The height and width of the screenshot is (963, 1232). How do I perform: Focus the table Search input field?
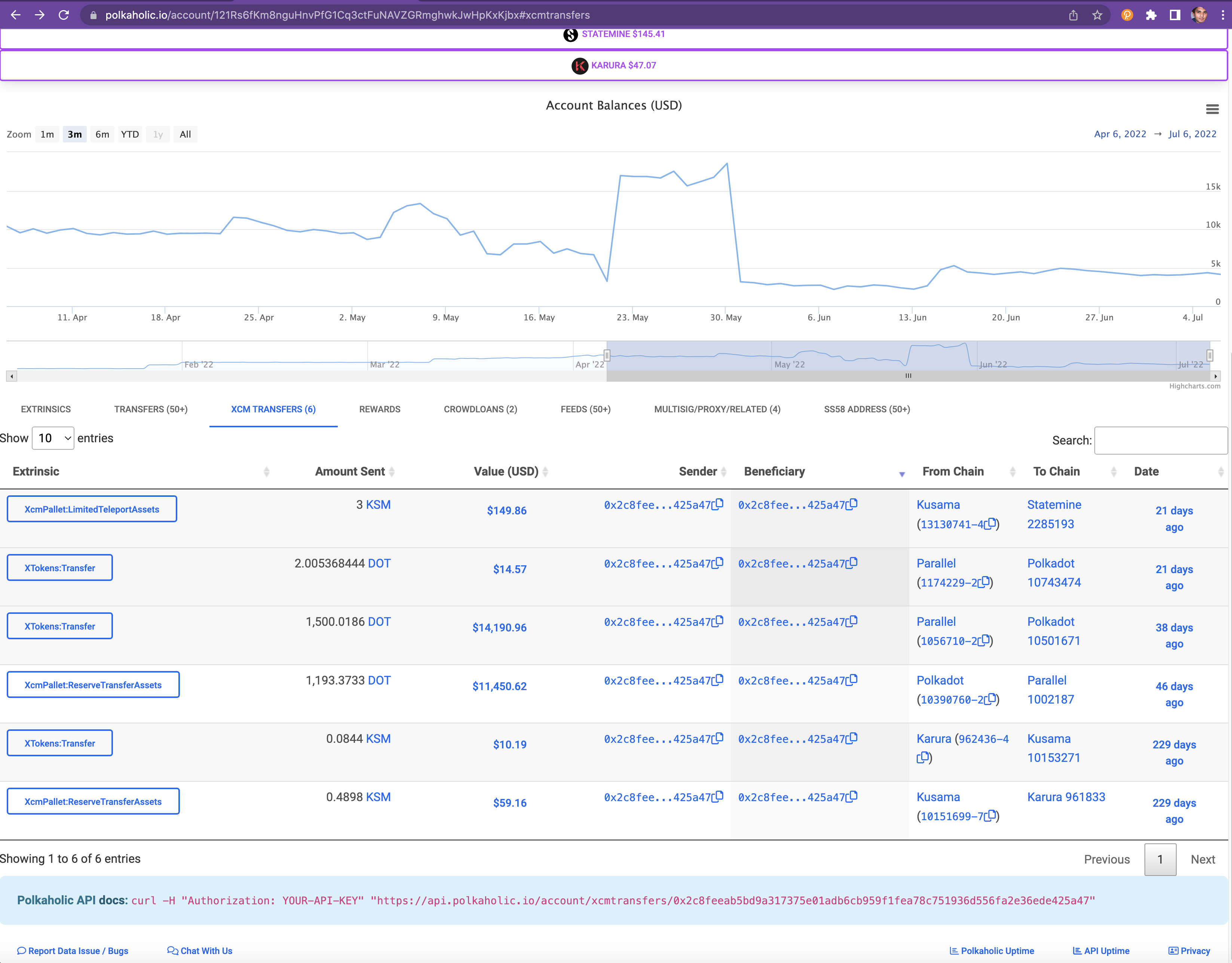pos(1160,440)
